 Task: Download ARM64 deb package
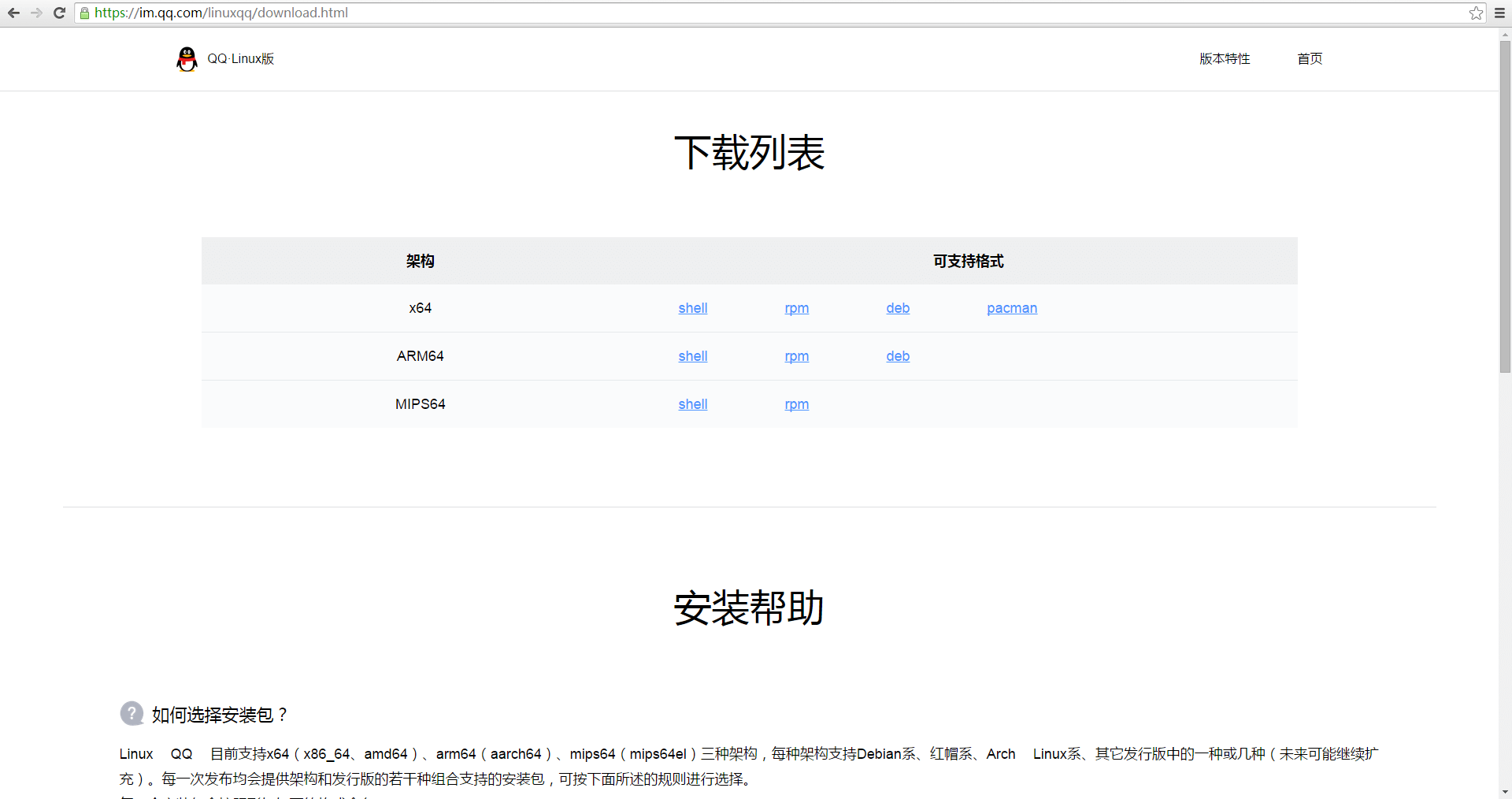(x=898, y=356)
